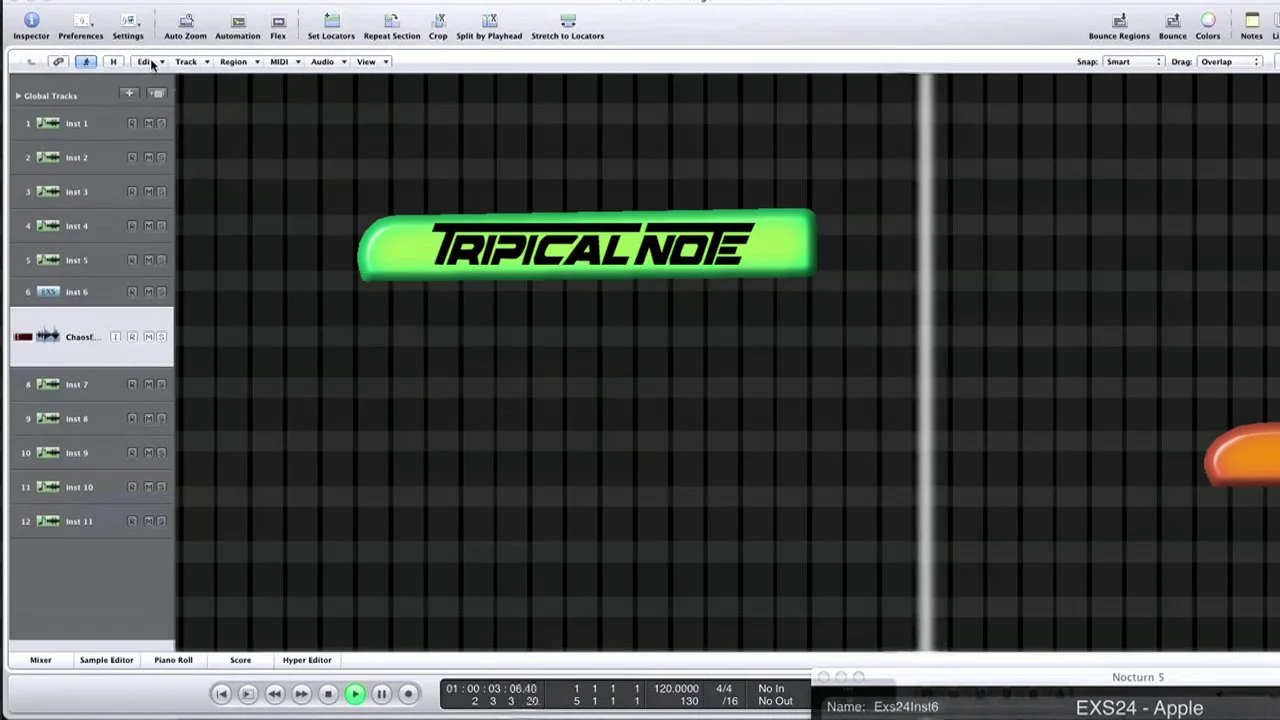This screenshot has height=720, width=1280.
Task: Open the Region local menu
Action: 240,62
